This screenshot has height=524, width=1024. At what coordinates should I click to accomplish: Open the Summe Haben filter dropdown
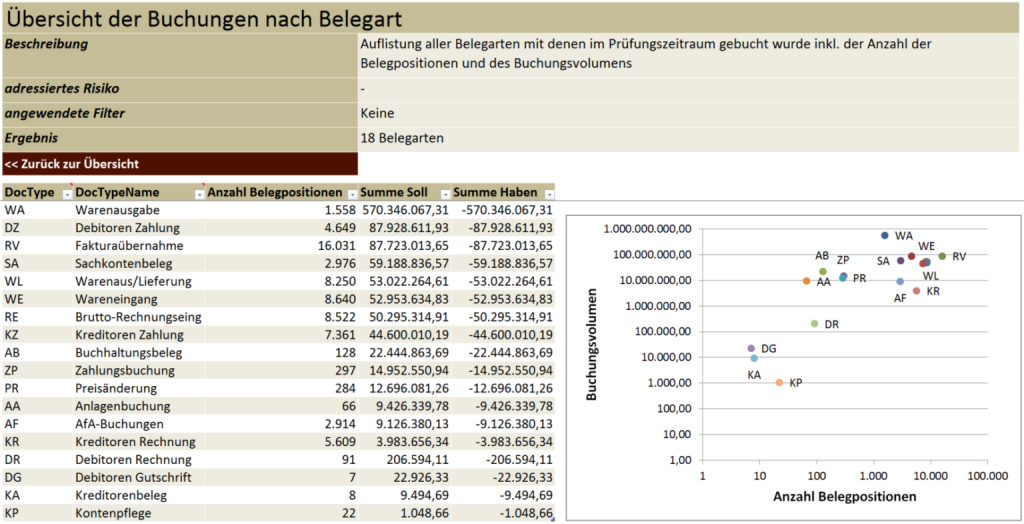[548, 193]
